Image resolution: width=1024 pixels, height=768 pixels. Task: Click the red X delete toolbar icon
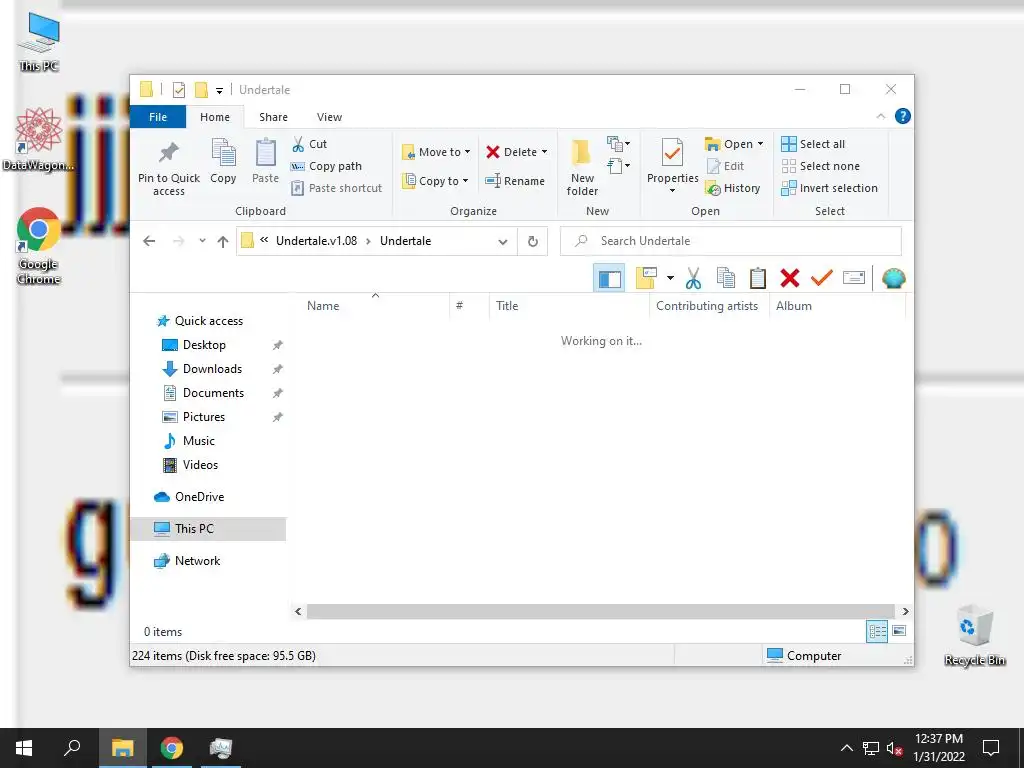[790, 278]
